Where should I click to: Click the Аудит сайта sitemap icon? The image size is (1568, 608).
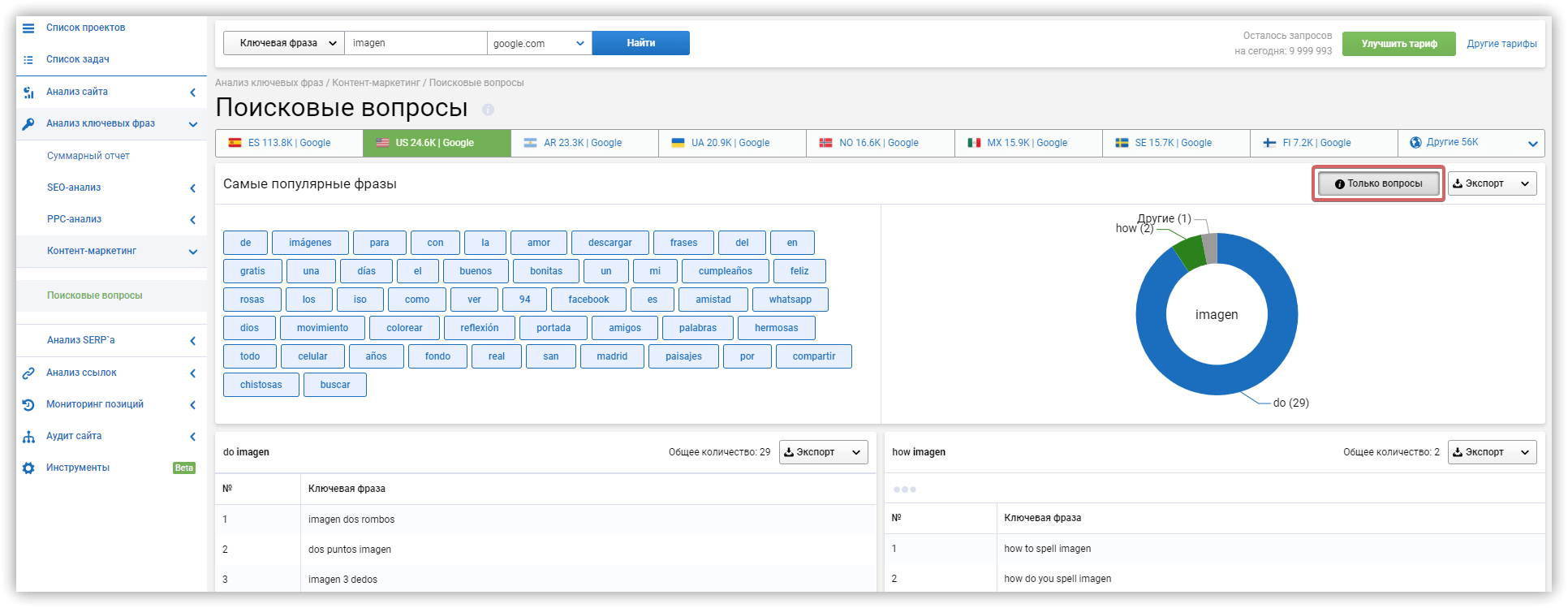coord(28,436)
